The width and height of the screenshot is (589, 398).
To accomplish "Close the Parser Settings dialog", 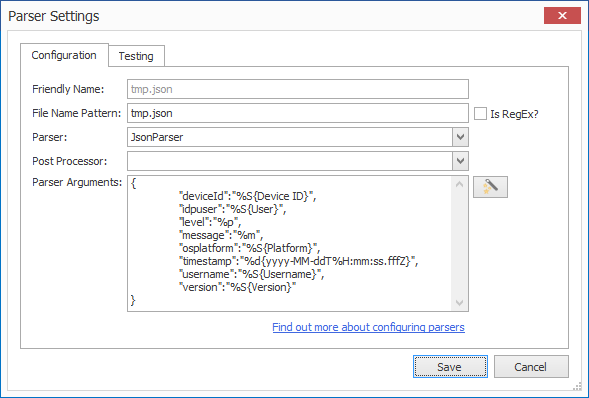I will coord(562,15).
